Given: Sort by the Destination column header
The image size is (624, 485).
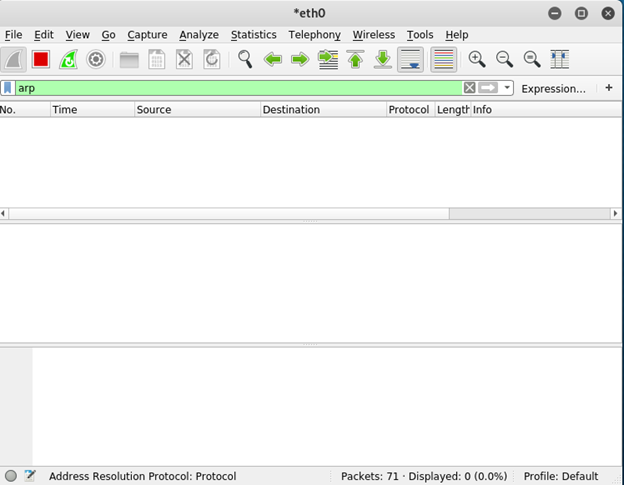Looking at the screenshot, I should click(324, 109).
